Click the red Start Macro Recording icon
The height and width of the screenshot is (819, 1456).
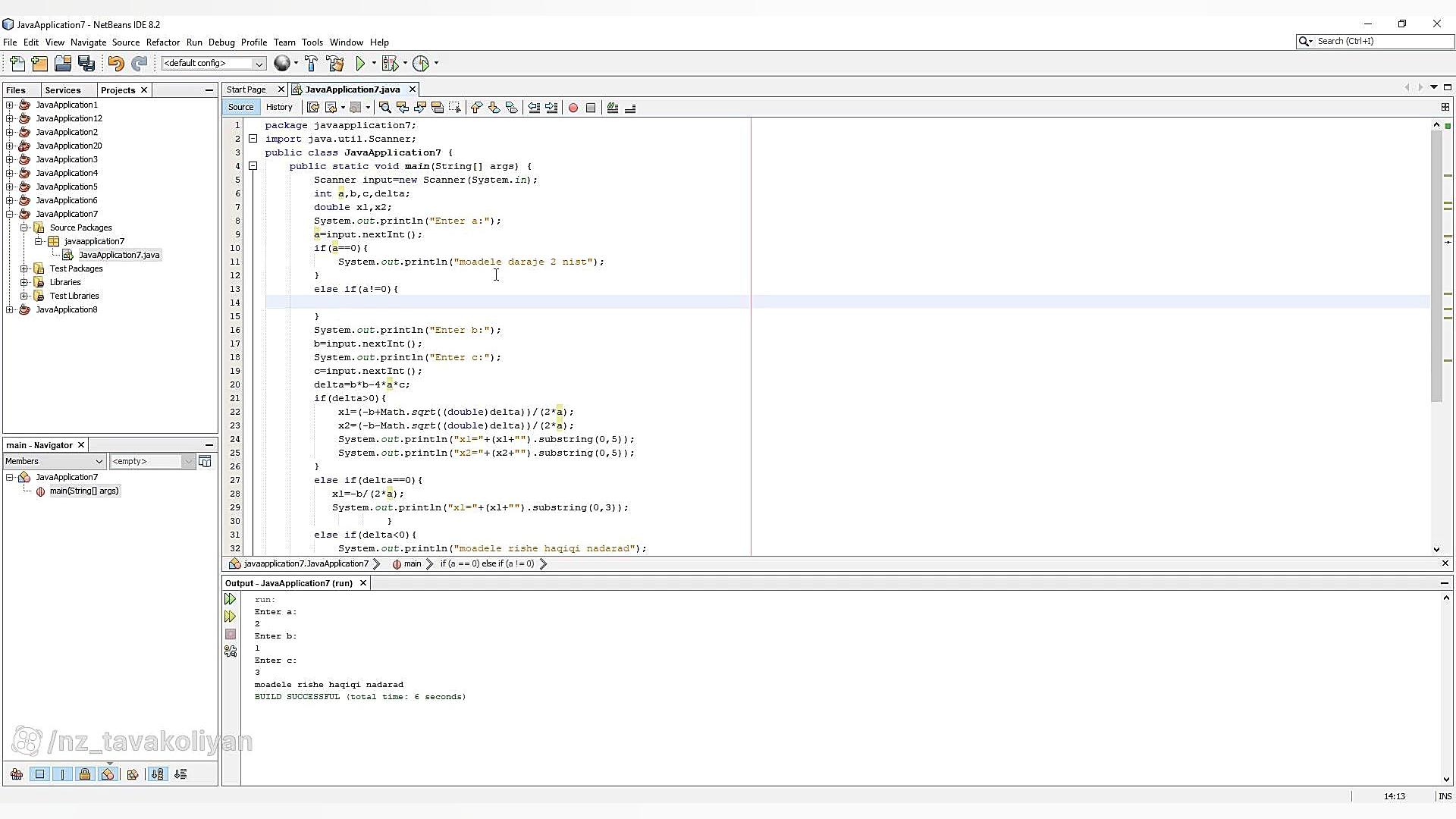tap(573, 108)
